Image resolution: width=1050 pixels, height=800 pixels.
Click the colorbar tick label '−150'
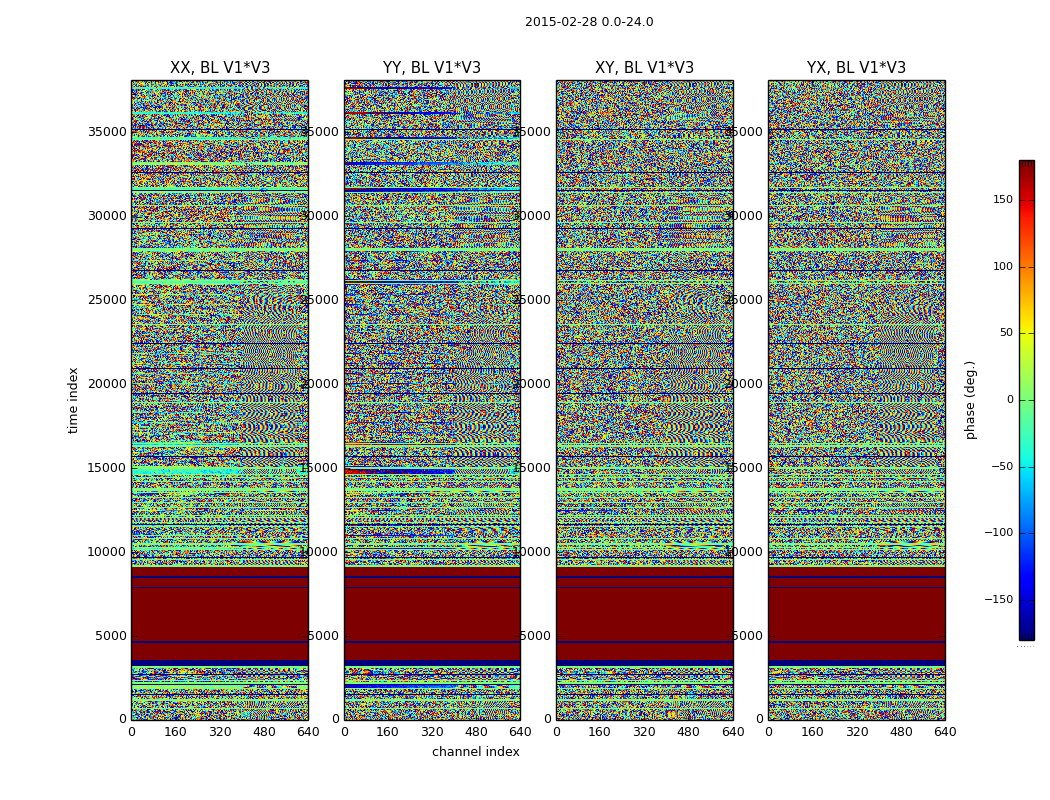click(998, 599)
